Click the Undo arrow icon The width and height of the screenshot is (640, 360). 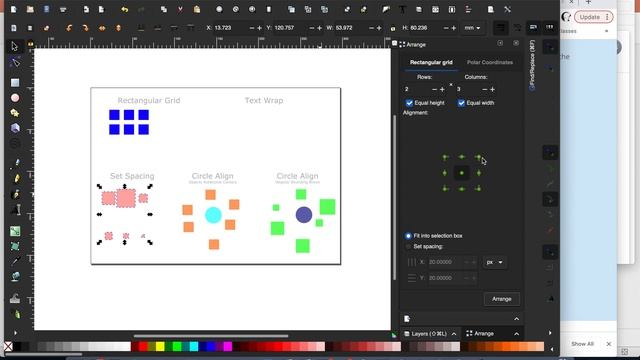(x=124, y=9)
